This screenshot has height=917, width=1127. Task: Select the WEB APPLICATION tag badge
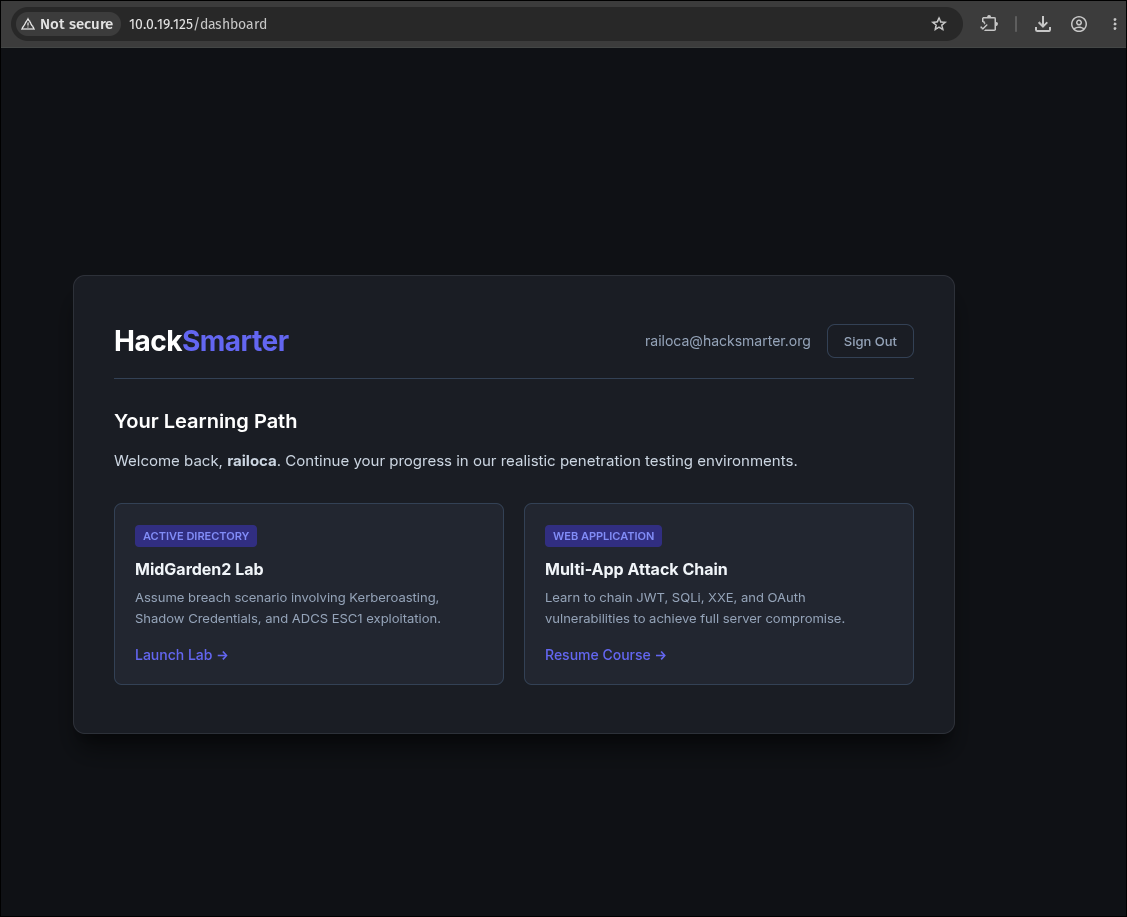(603, 536)
